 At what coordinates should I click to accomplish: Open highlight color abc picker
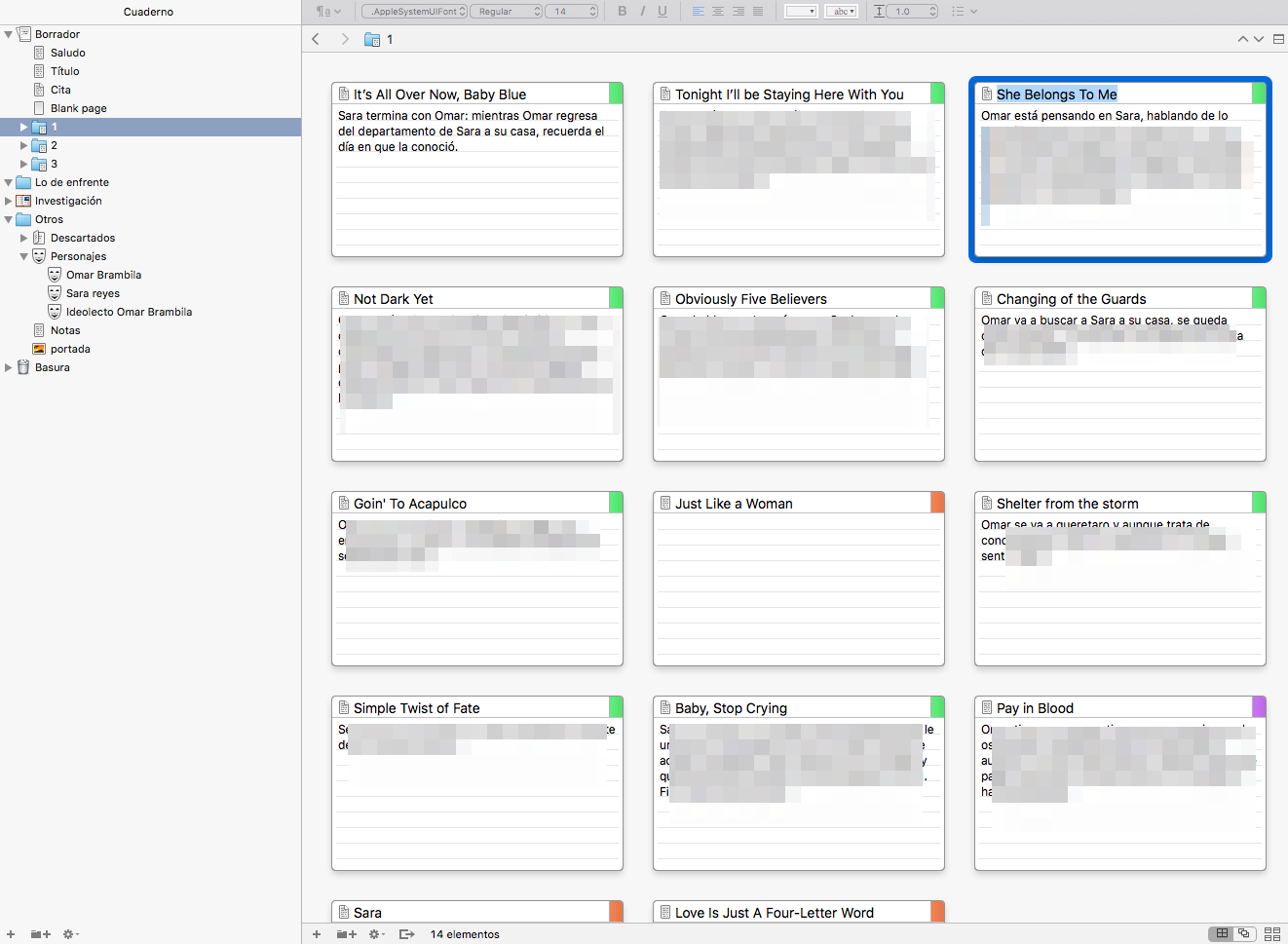click(x=841, y=12)
